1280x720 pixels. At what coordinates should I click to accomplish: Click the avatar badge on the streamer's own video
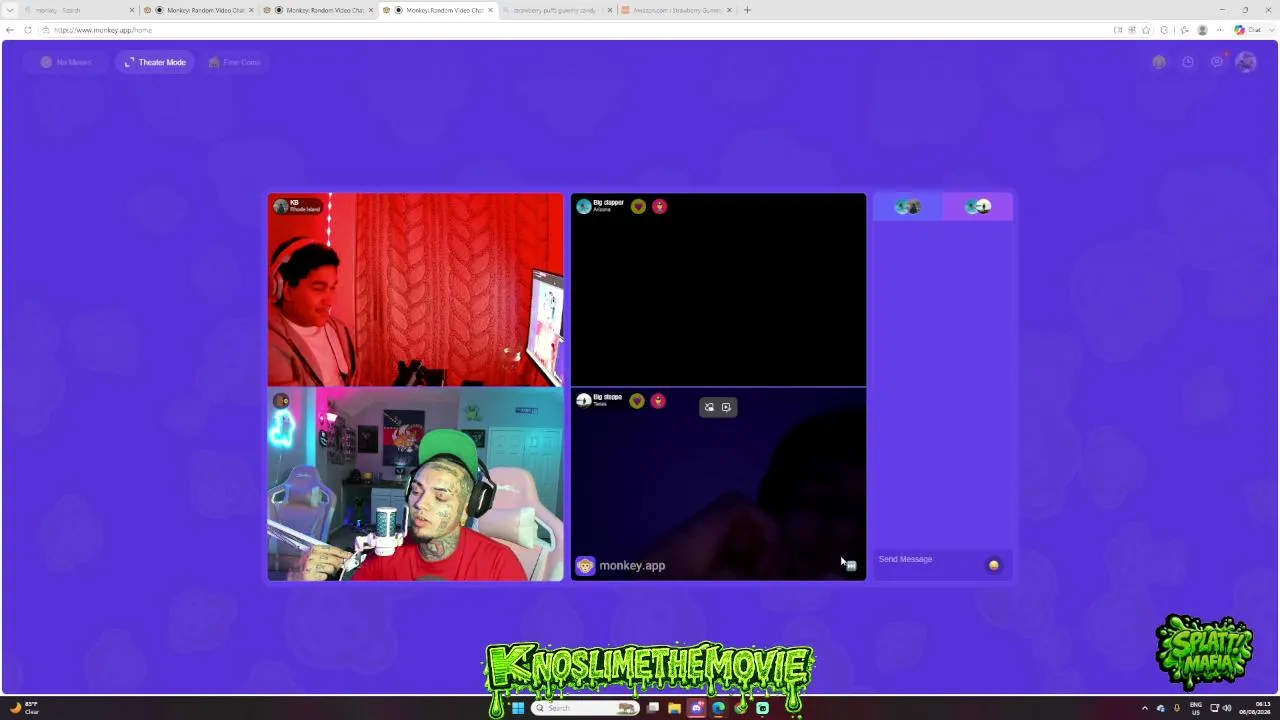point(281,401)
